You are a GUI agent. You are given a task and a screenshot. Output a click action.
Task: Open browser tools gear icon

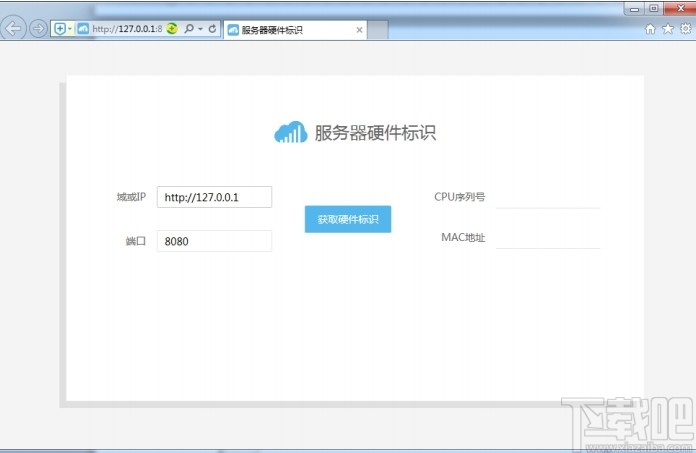click(685, 29)
